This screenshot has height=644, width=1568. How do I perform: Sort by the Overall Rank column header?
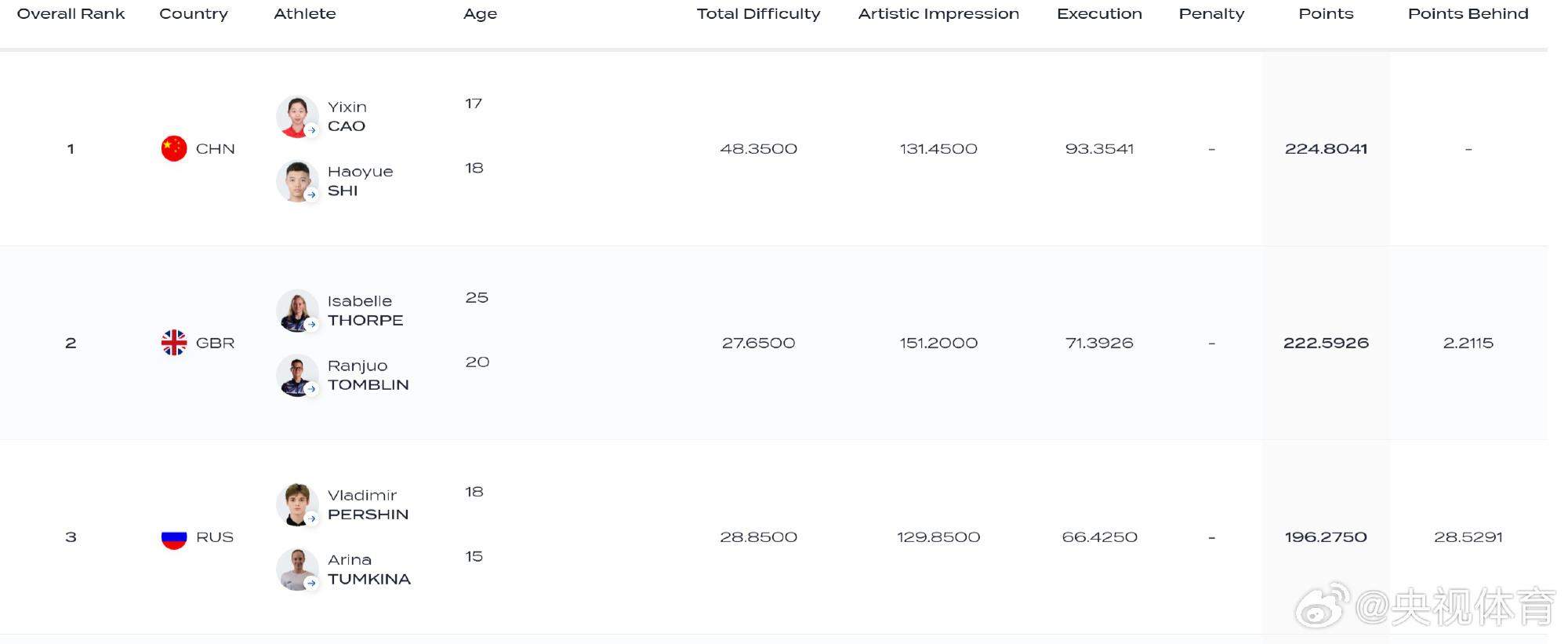71,14
